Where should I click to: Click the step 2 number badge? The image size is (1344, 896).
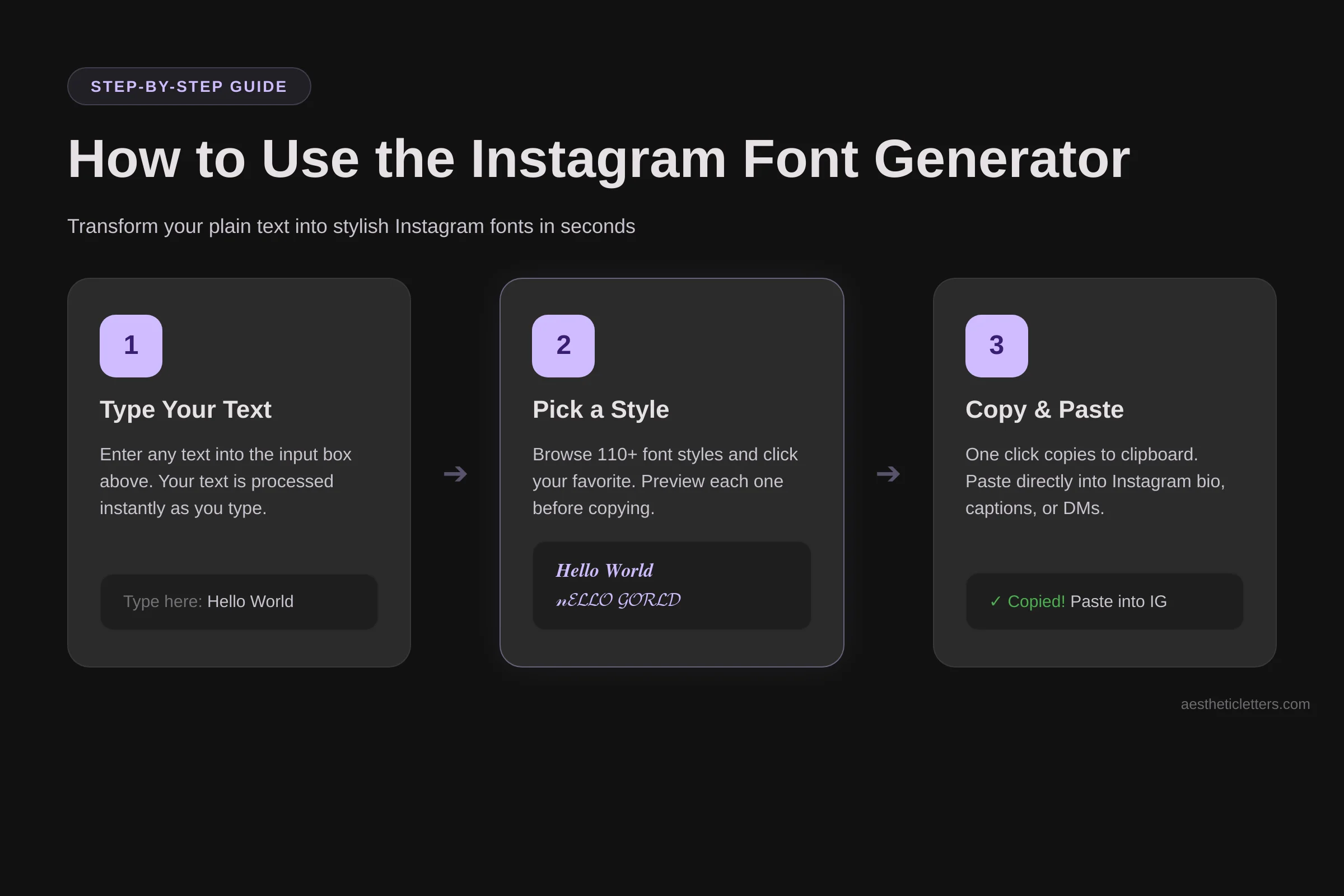[x=563, y=346]
